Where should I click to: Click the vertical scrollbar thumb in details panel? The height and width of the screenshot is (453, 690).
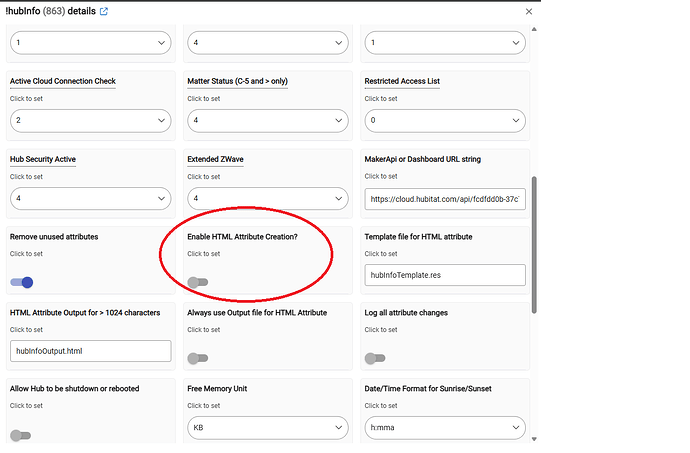point(534,245)
